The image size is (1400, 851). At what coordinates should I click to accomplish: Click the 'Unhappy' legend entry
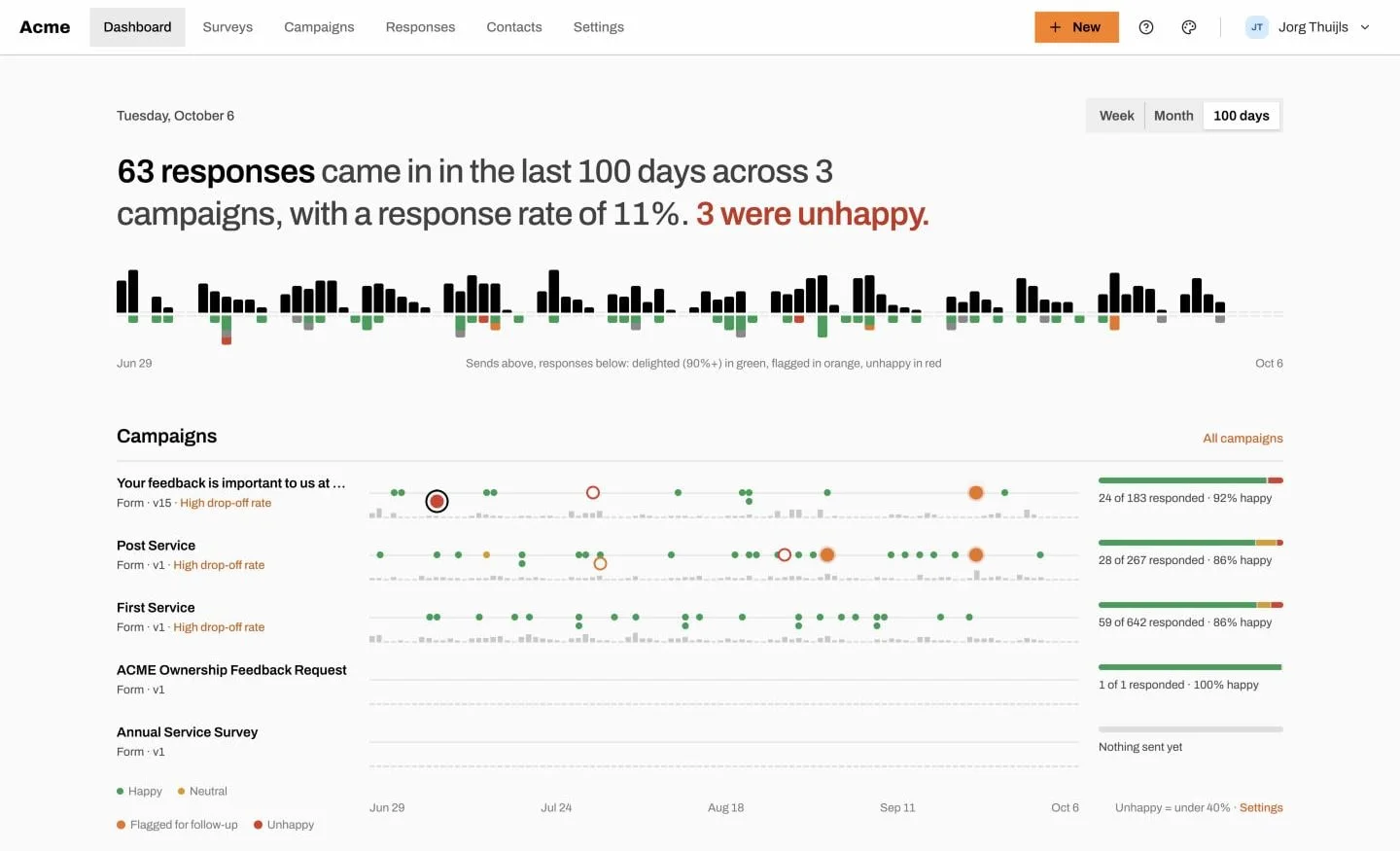(284, 825)
